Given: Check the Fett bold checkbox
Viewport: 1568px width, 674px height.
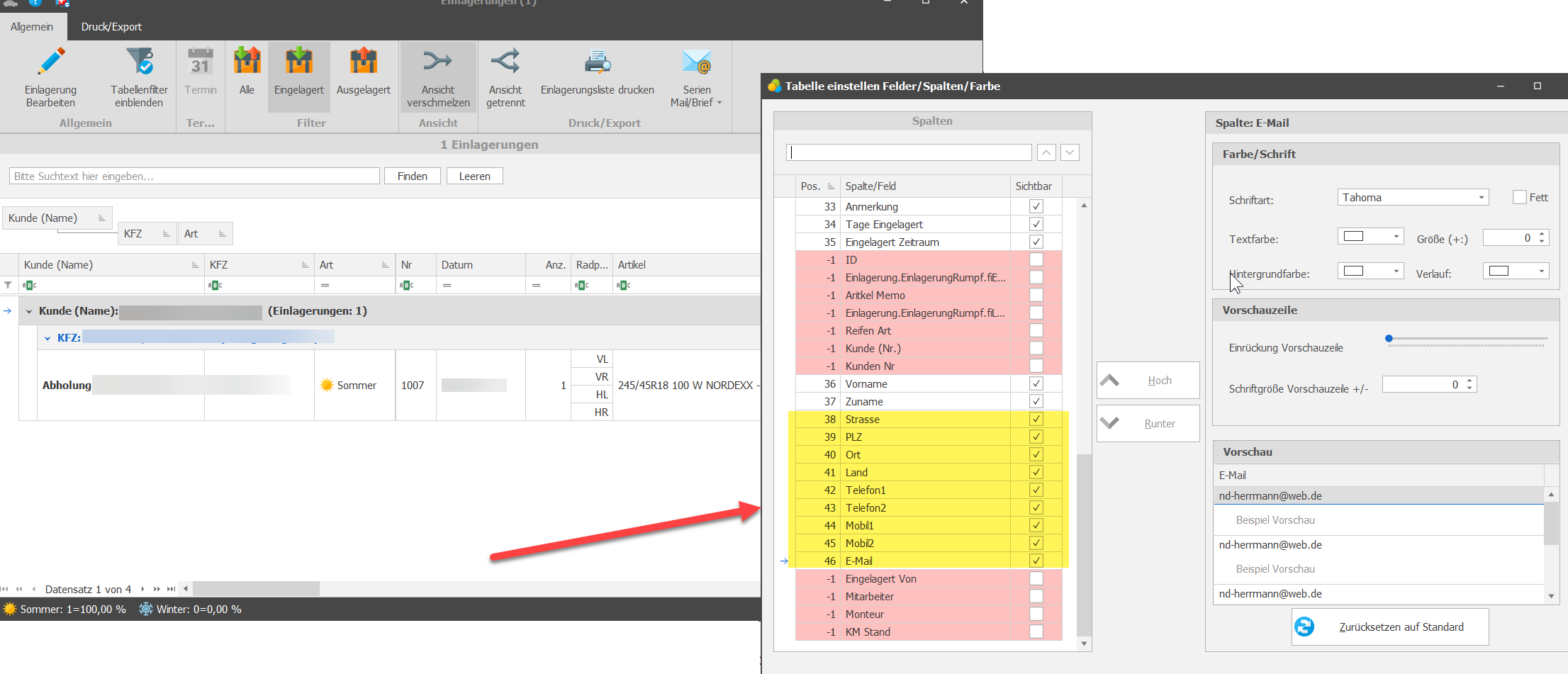Looking at the screenshot, I should (x=1519, y=198).
